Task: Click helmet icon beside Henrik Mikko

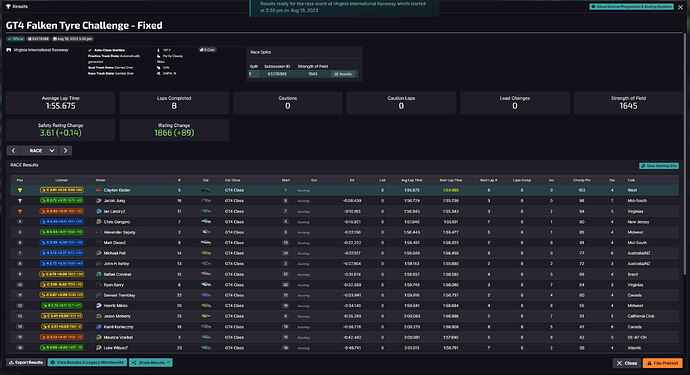Action: [99, 305]
